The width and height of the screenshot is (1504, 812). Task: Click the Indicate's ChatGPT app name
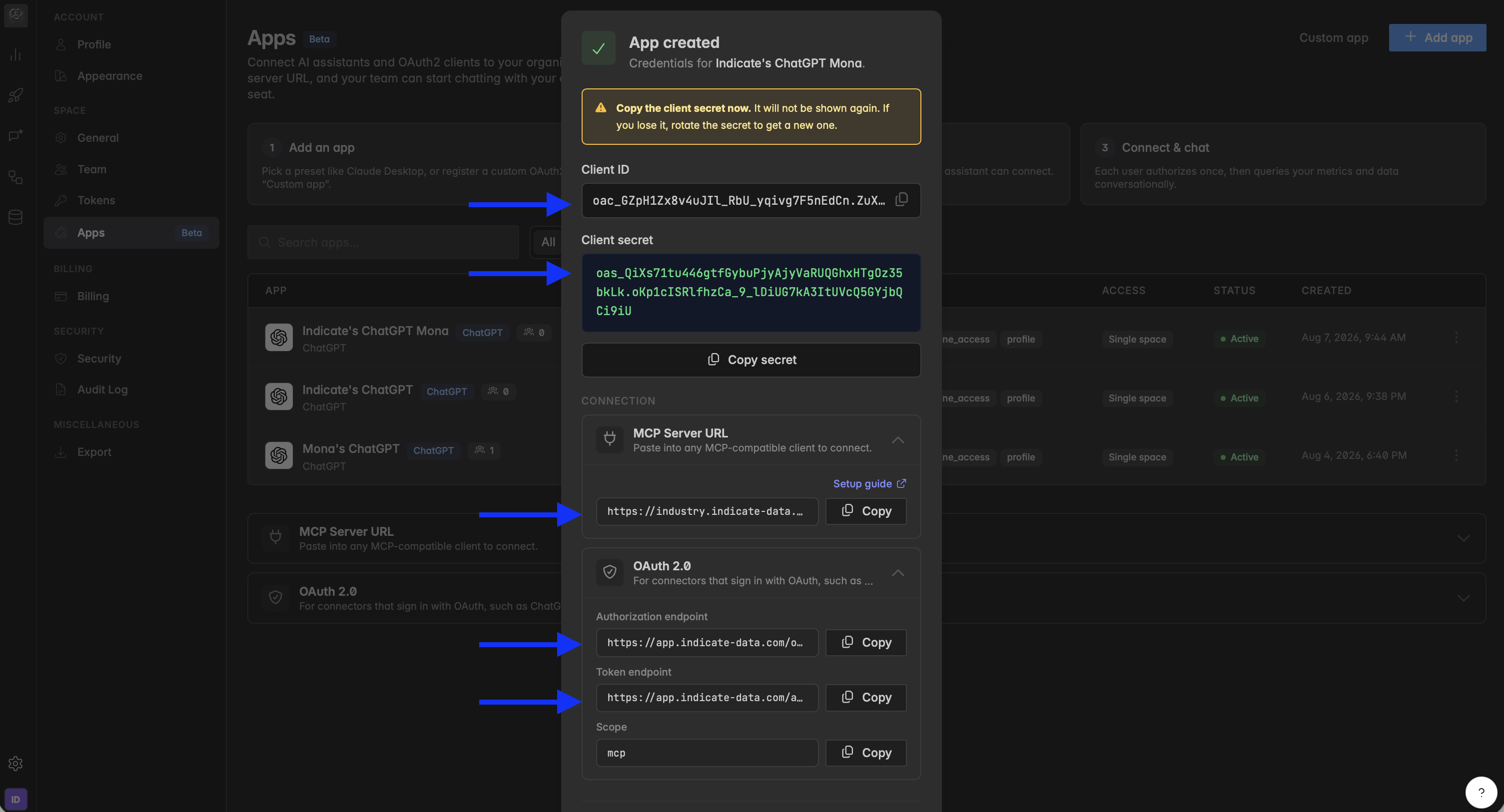point(357,390)
